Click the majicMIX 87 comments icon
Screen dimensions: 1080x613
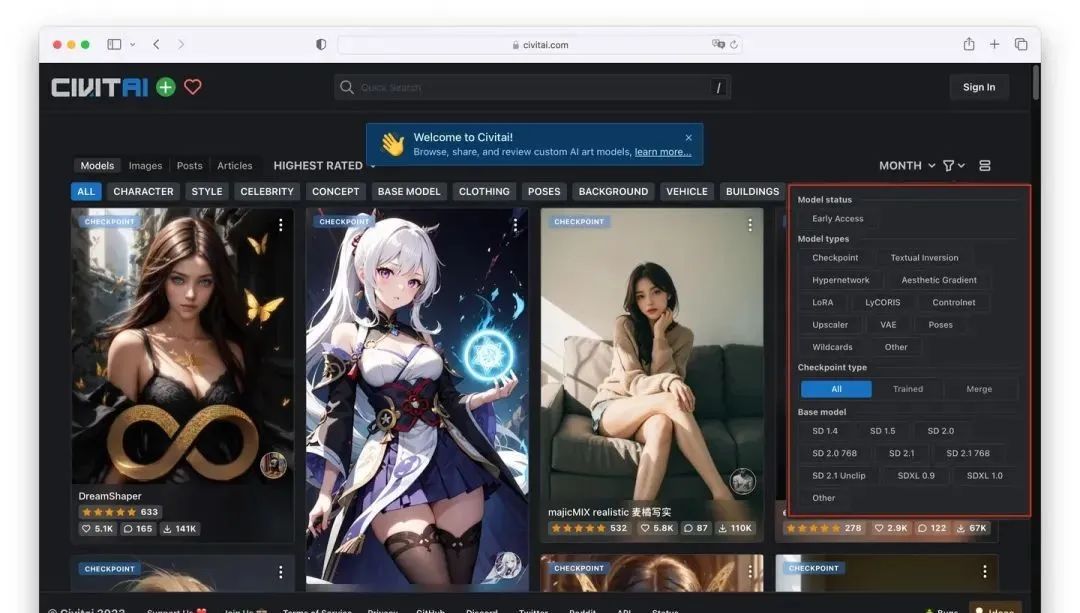[689, 528]
